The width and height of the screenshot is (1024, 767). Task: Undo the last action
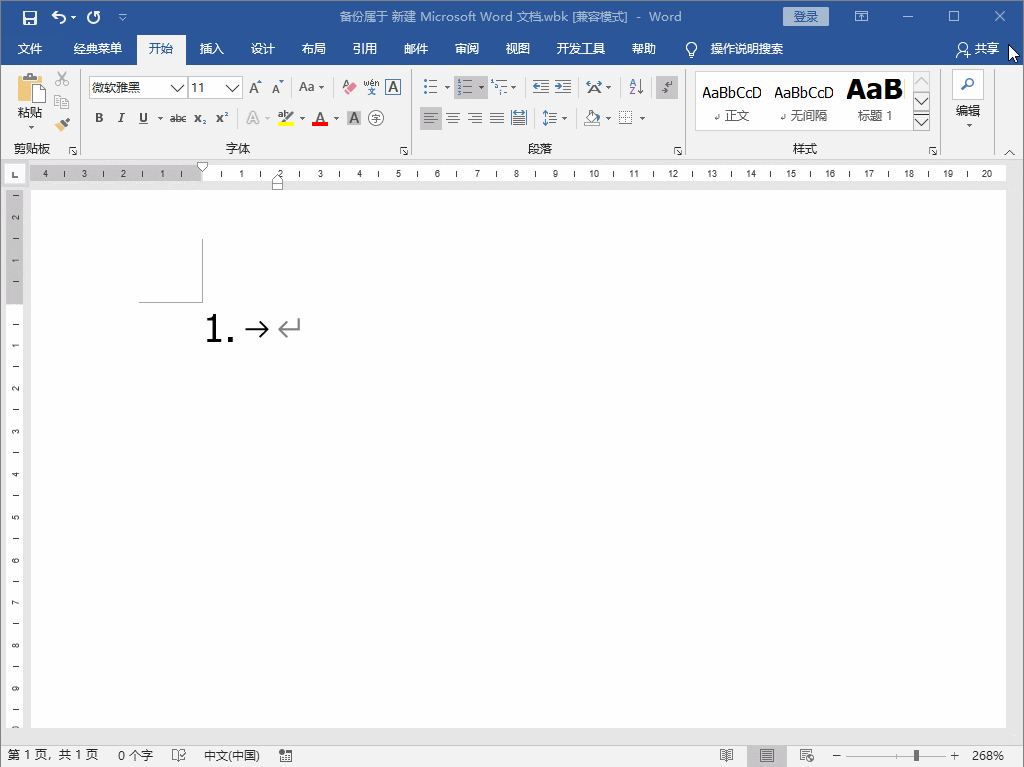[59, 18]
